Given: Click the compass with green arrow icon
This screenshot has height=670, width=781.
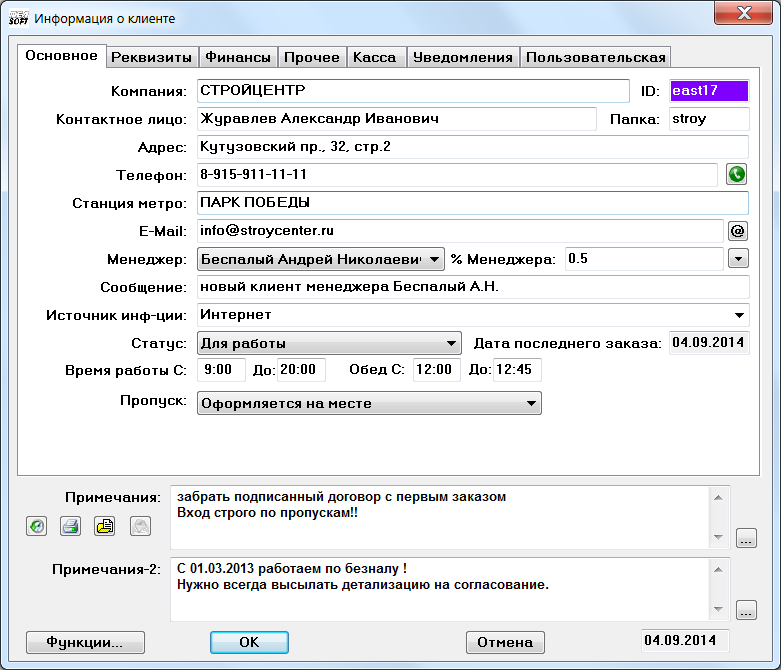Looking at the screenshot, I should 36,526.
